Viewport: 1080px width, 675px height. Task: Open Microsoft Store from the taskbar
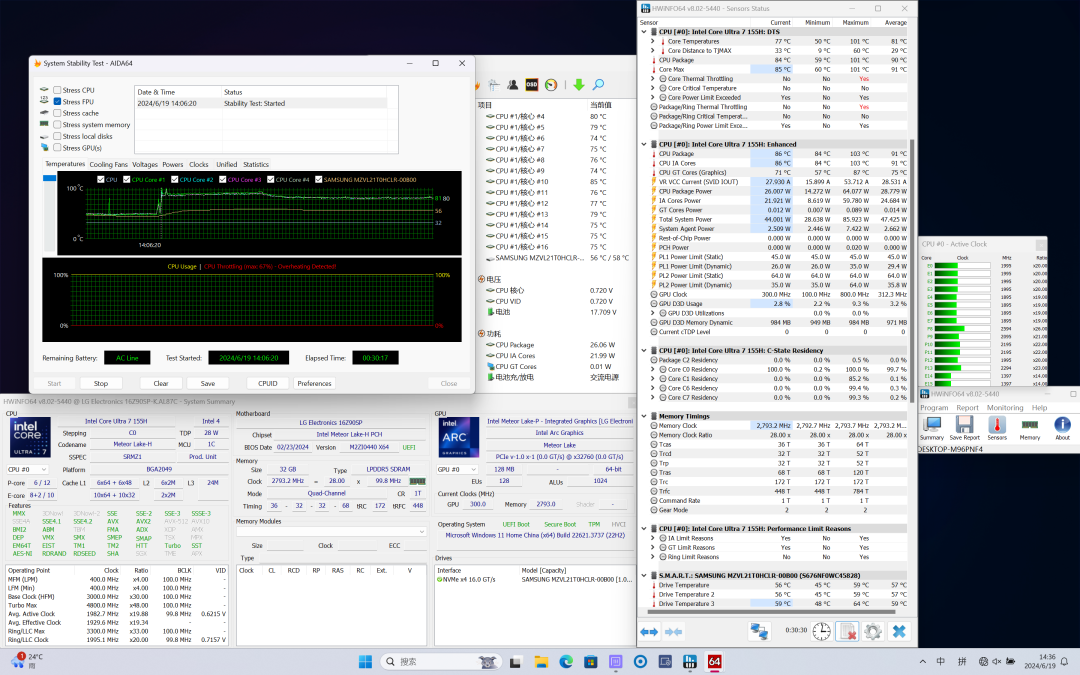pyautogui.click(x=590, y=662)
